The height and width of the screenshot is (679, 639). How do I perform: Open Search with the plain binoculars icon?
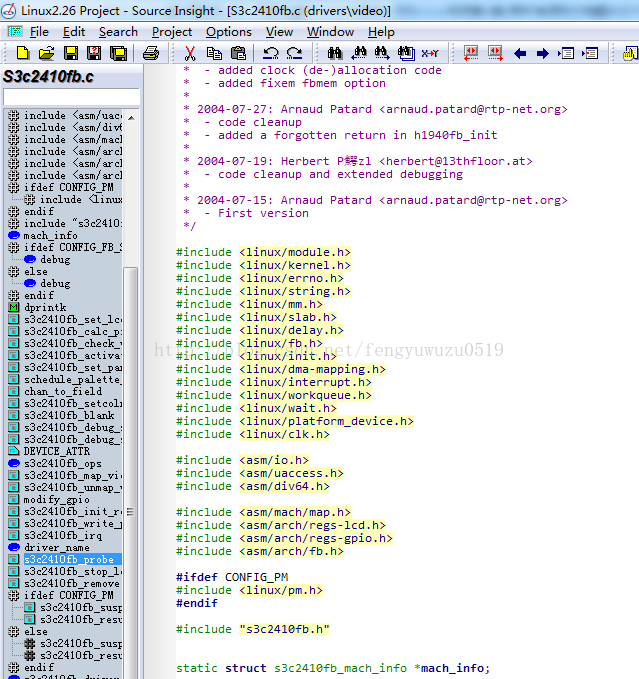[x=335, y=53]
